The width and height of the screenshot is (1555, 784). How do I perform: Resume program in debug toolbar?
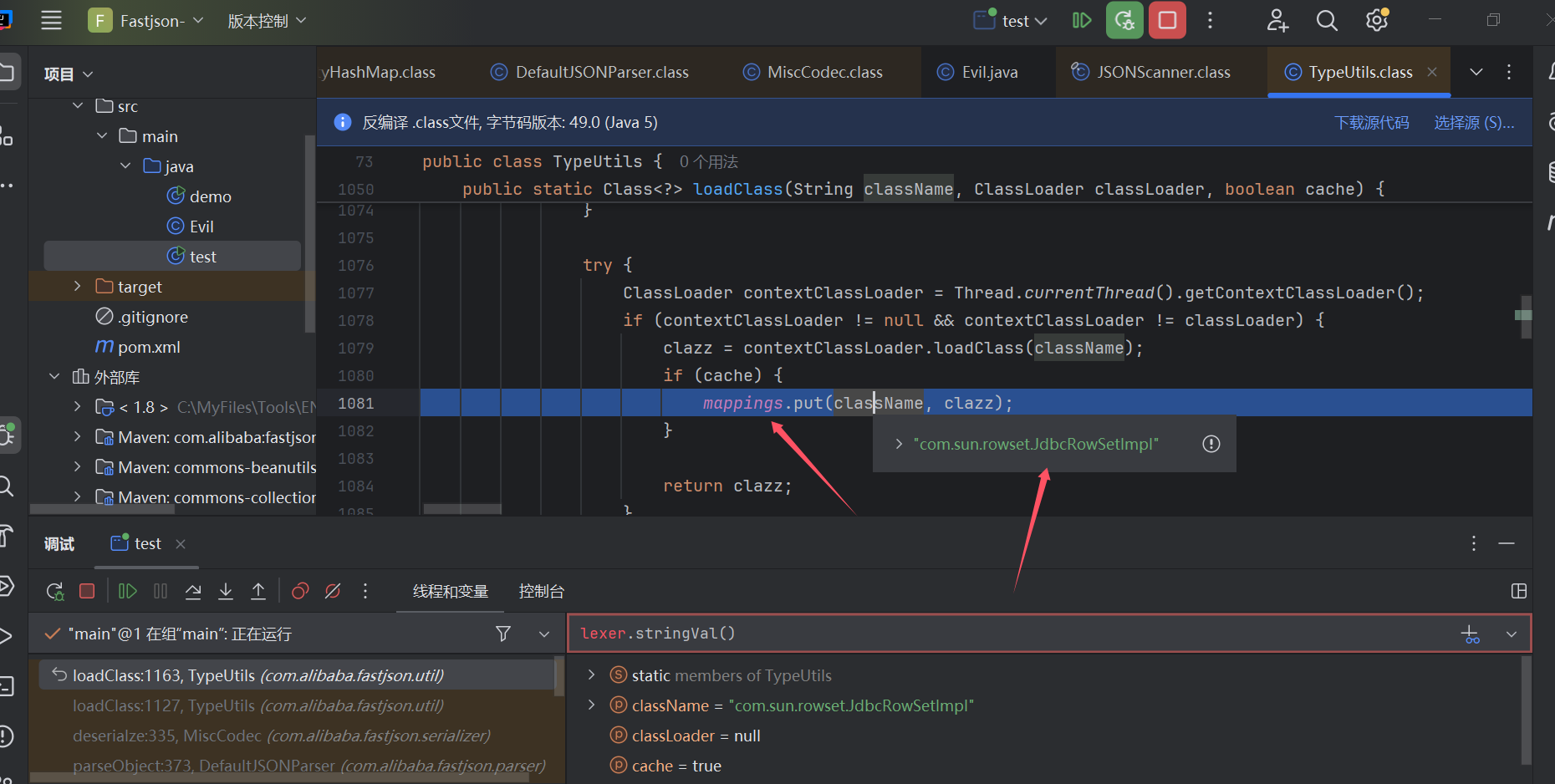127,592
